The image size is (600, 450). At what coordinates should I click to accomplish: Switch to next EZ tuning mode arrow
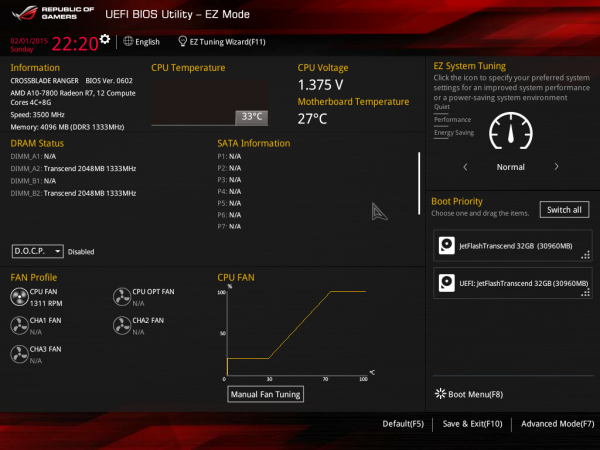[x=556, y=167]
